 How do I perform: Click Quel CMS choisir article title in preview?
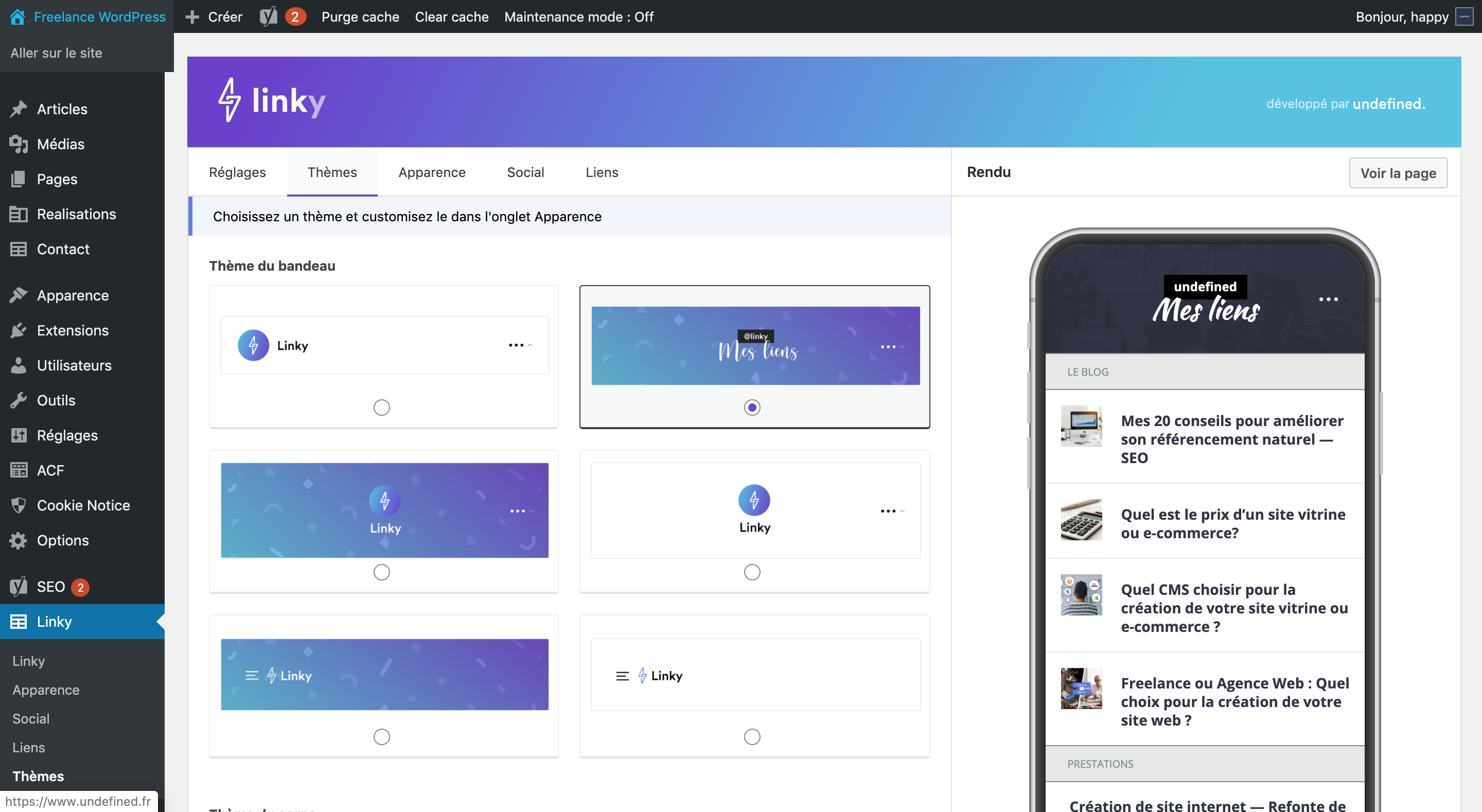[1234, 608]
